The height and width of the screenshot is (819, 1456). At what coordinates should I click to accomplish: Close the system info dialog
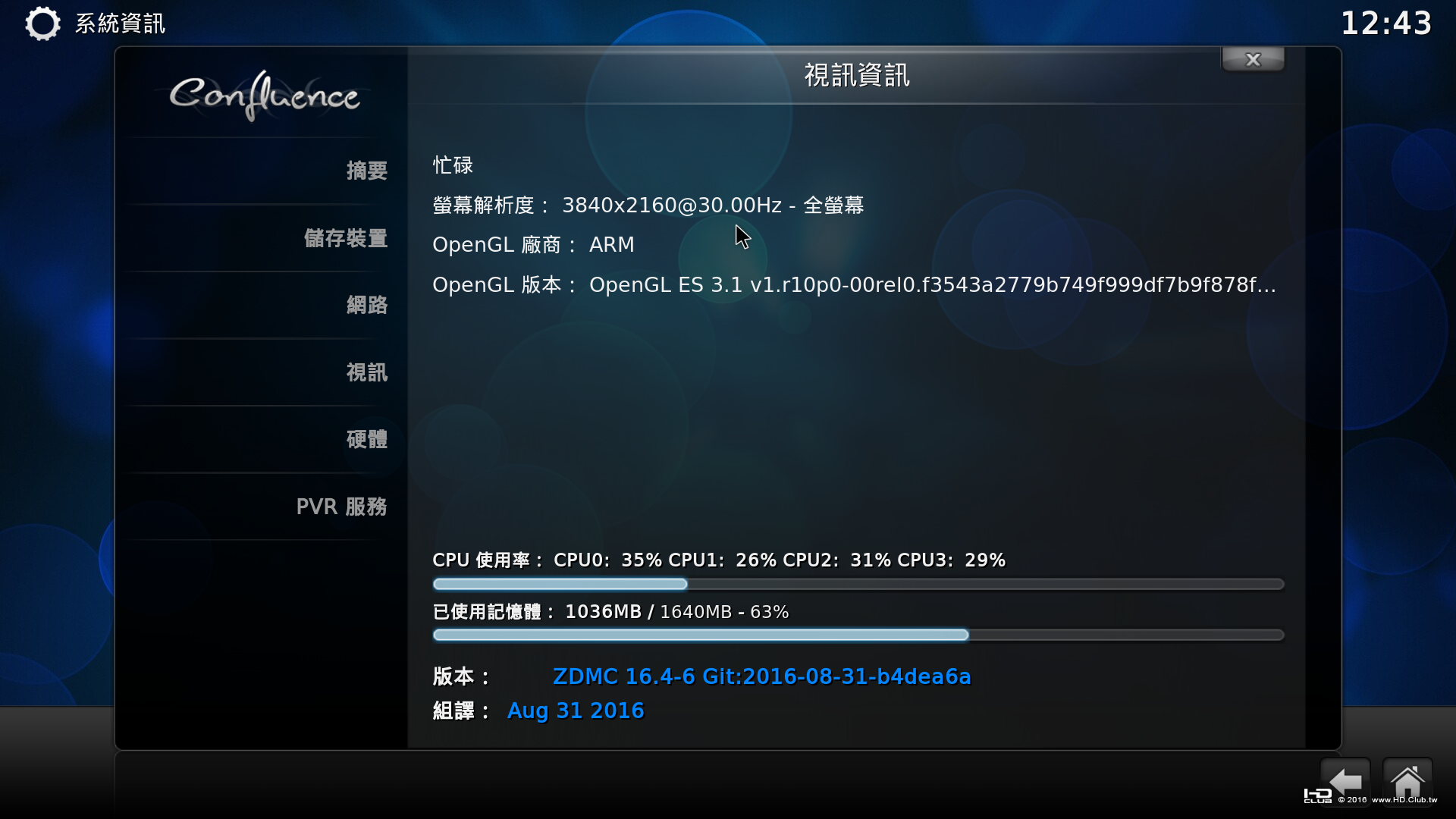[1253, 59]
